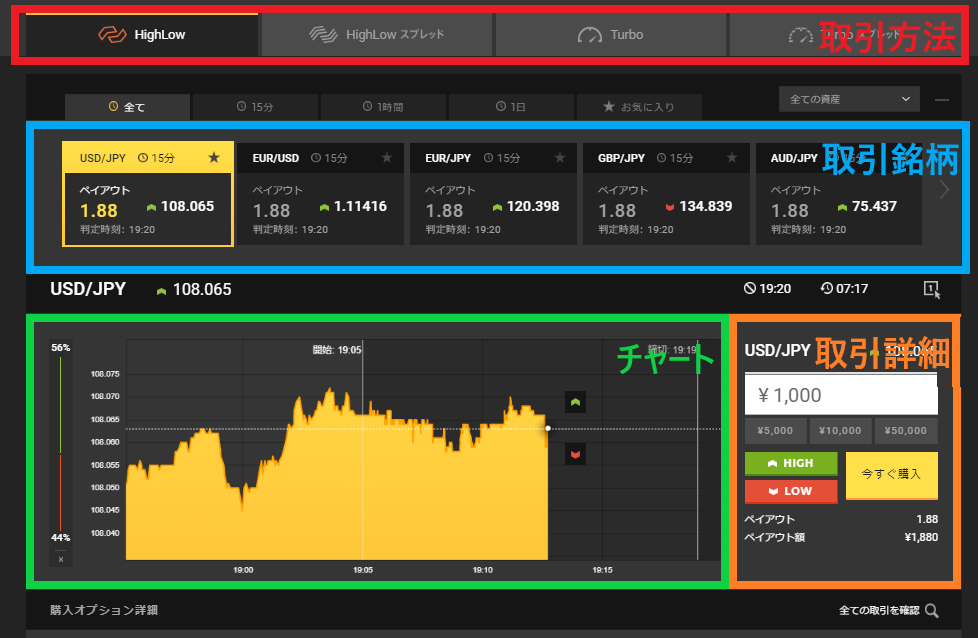The image size is (978, 638).
Task: Click ペイアウト額 ¥1,880 value
Action: point(921,537)
